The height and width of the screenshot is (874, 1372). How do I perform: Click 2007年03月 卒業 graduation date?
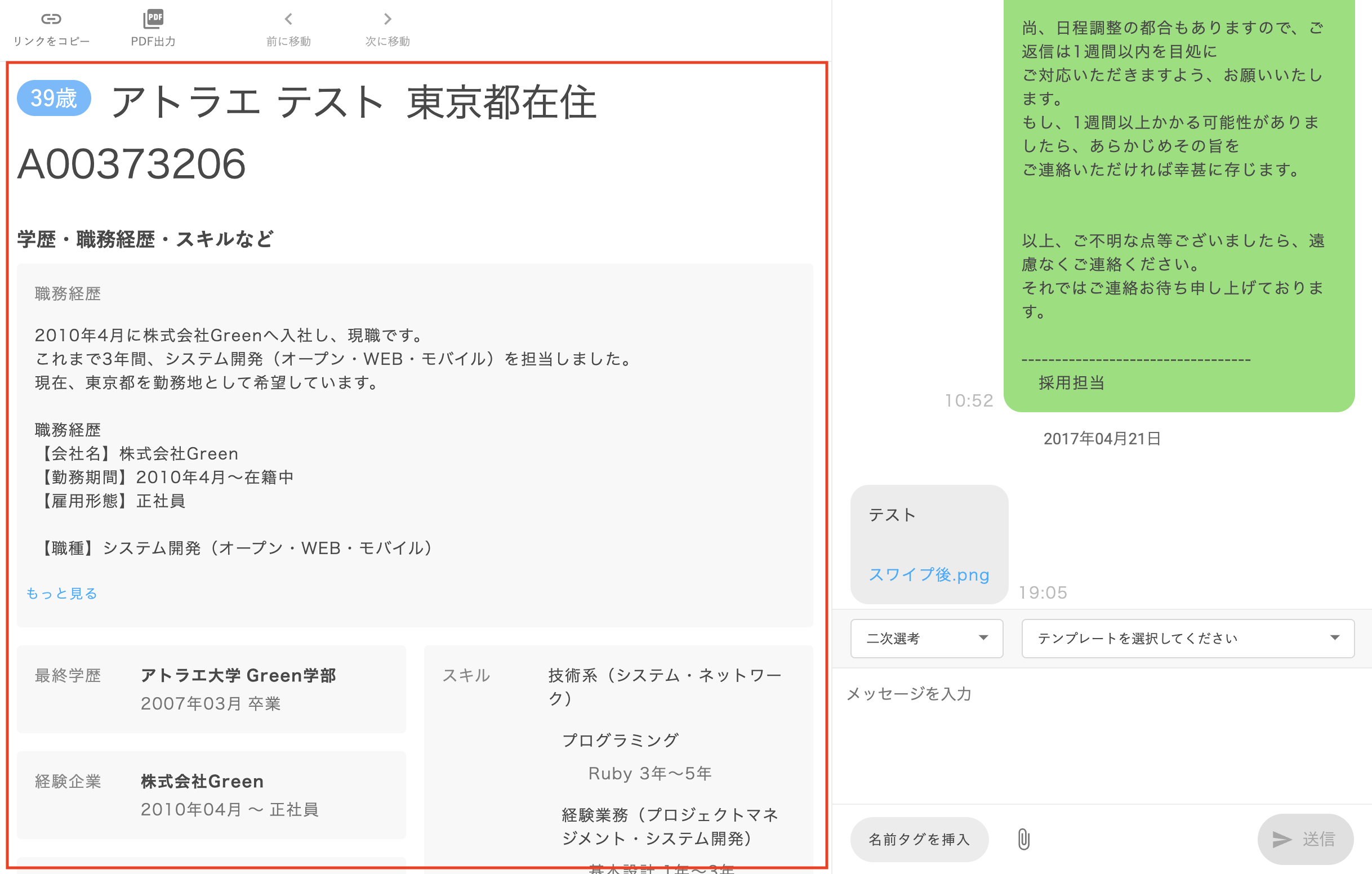tap(211, 703)
